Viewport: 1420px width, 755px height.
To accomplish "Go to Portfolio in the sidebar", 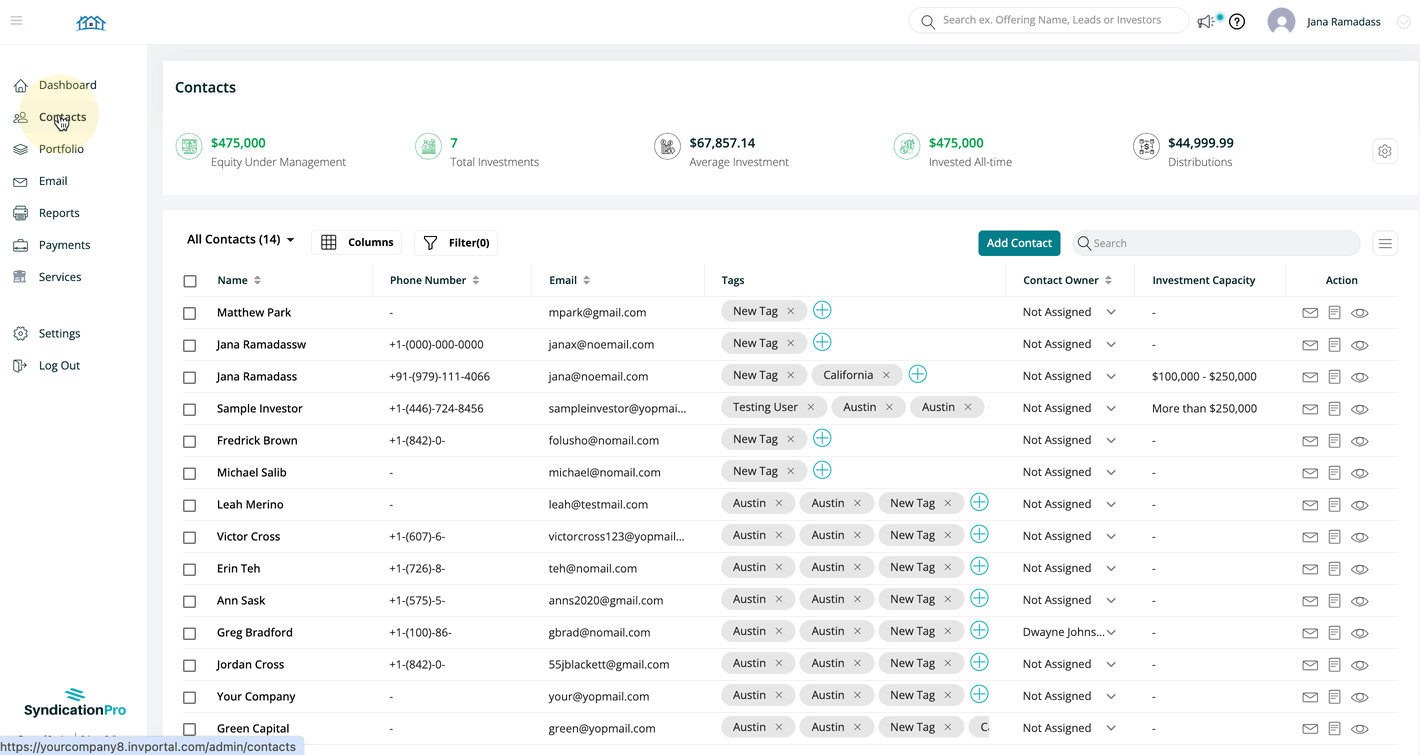I will (x=61, y=149).
